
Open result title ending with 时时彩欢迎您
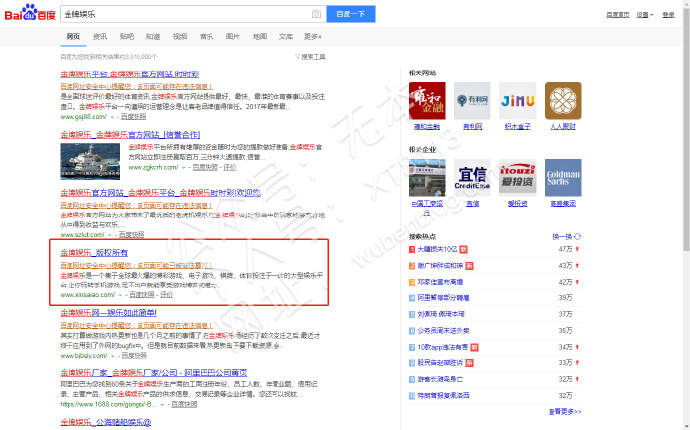tap(161, 193)
